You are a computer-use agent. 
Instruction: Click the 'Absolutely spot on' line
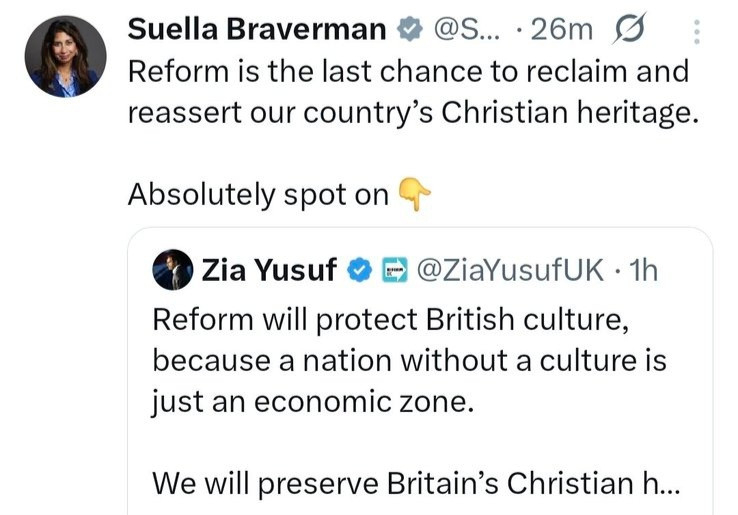click(258, 194)
